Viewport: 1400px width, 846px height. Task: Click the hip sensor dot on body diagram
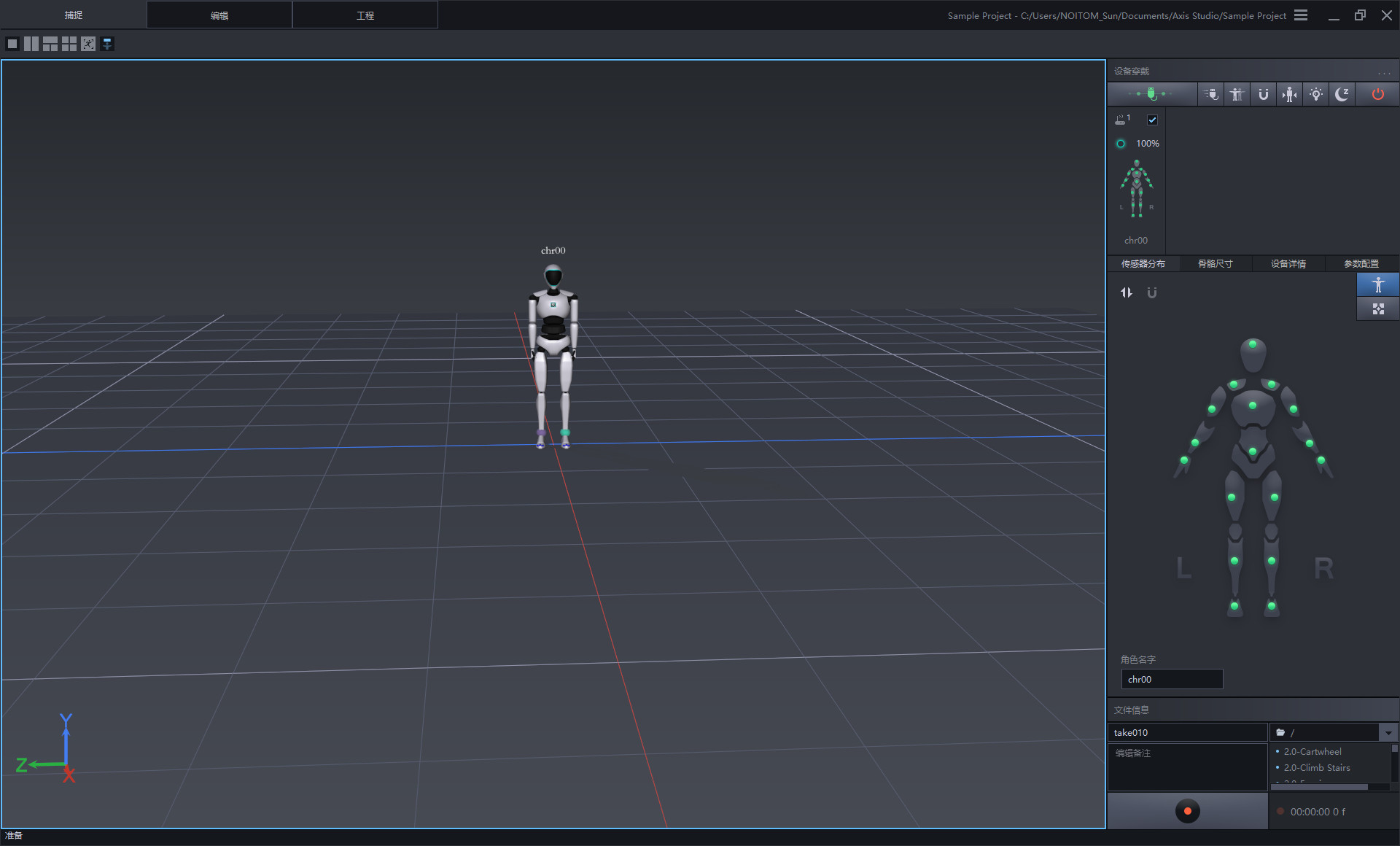tap(1253, 452)
